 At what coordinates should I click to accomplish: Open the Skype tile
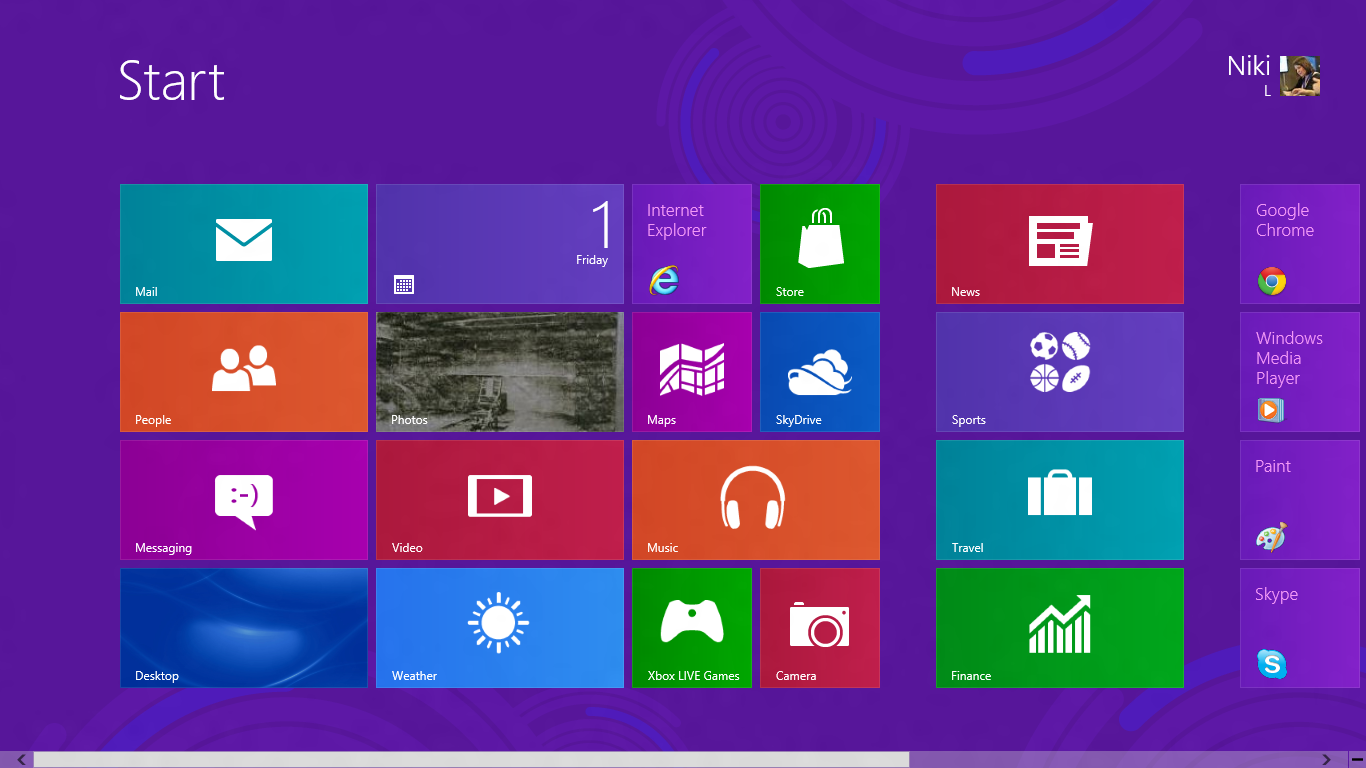pyautogui.click(x=1300, y=628)
